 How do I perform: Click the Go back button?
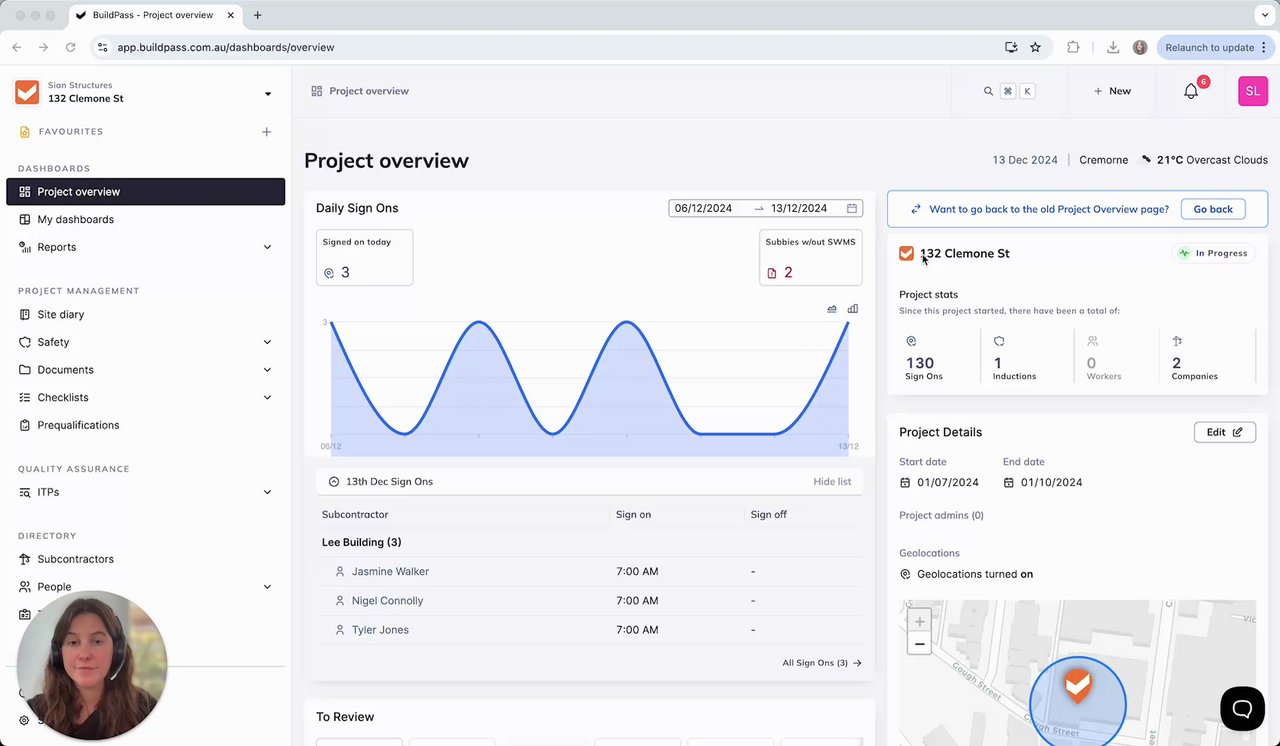click(1213, 209)
